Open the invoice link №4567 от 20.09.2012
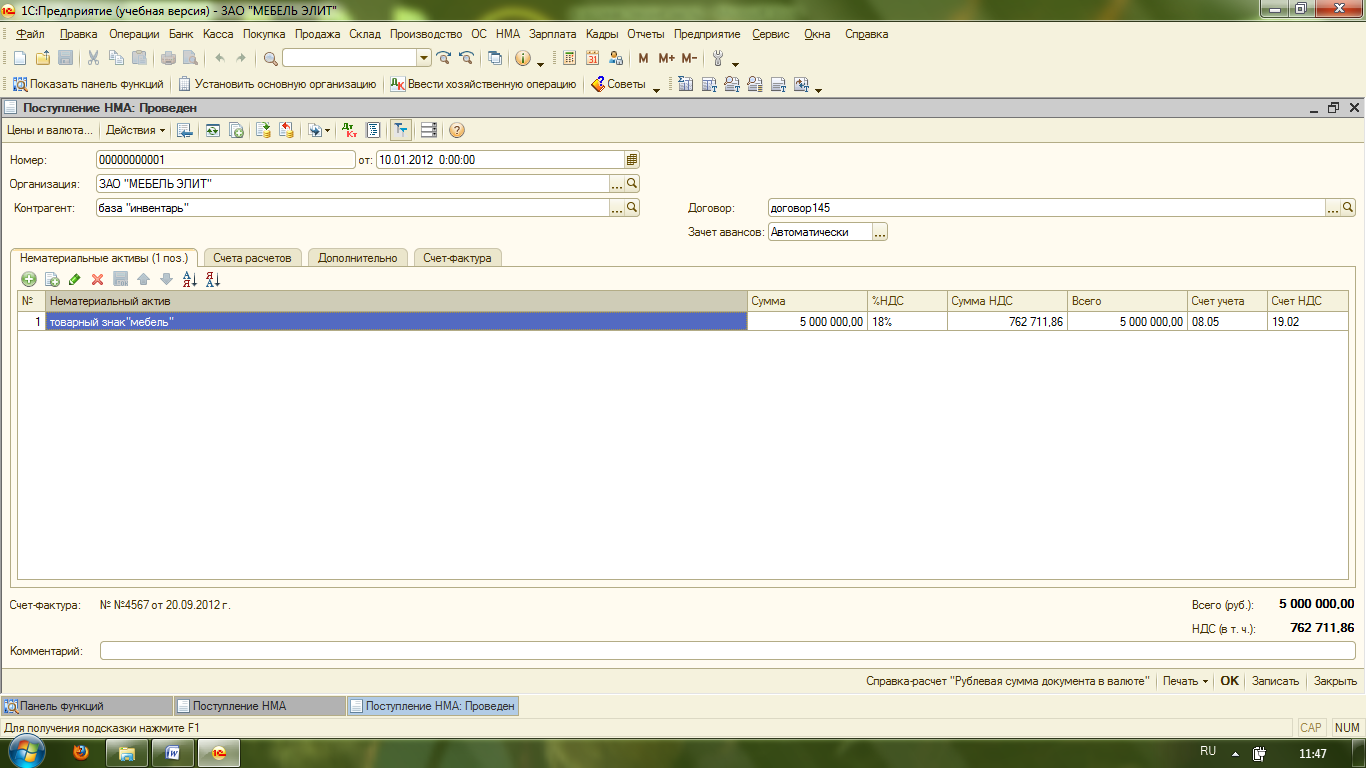Viewport: 1366px width, 768px height. (x=165, y=605)
